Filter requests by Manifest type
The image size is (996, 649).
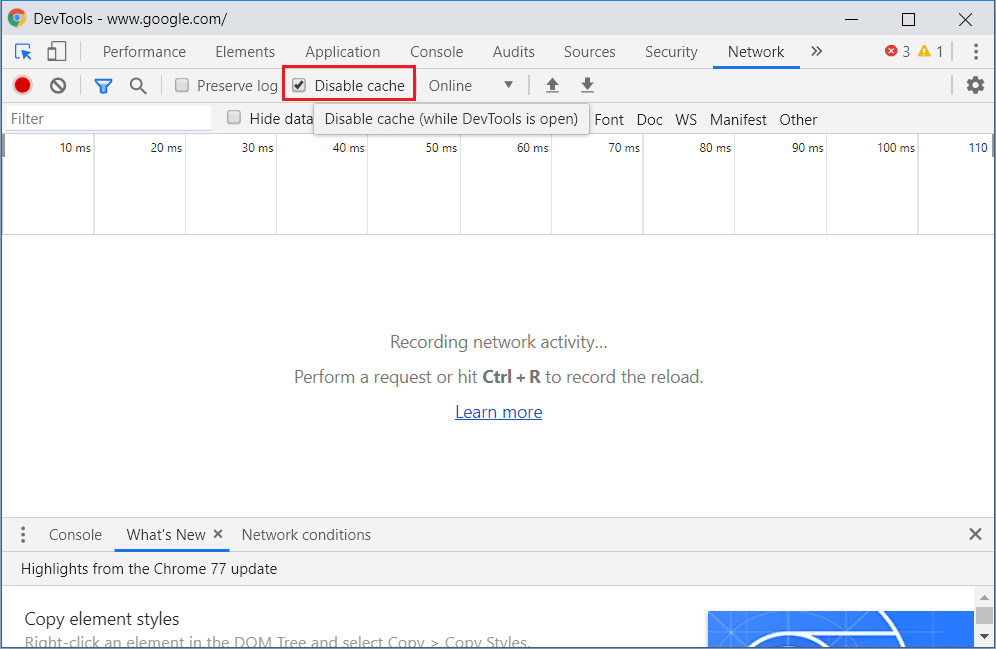pos(738,119)
